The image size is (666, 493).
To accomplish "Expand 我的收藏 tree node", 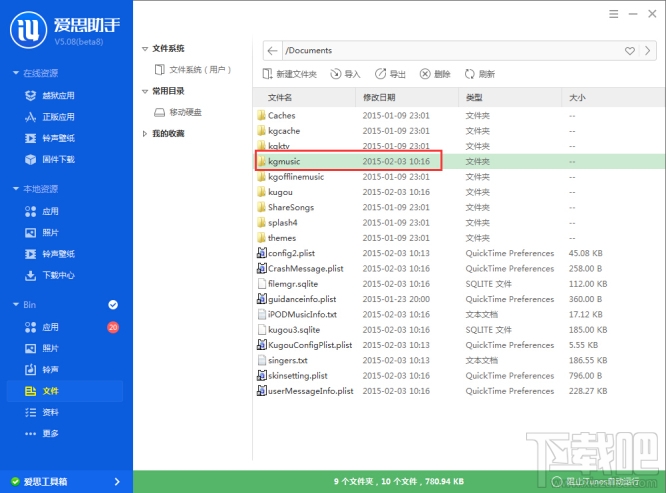I will 145,134.
